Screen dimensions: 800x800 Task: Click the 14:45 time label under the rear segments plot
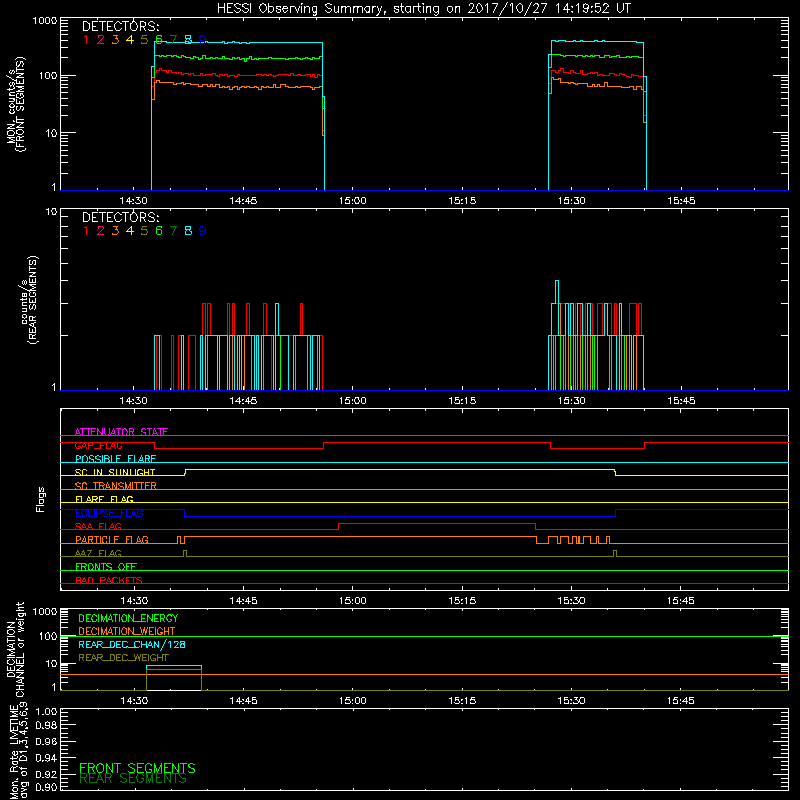point(243,401)
